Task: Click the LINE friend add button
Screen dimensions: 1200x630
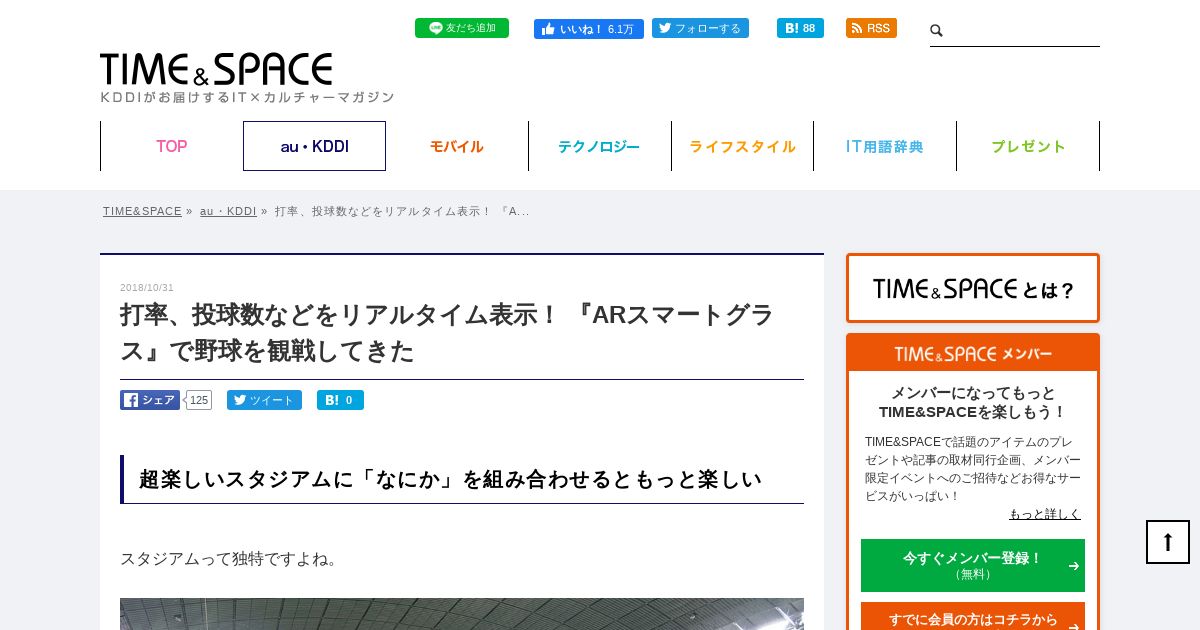Action: click(462, 28)
